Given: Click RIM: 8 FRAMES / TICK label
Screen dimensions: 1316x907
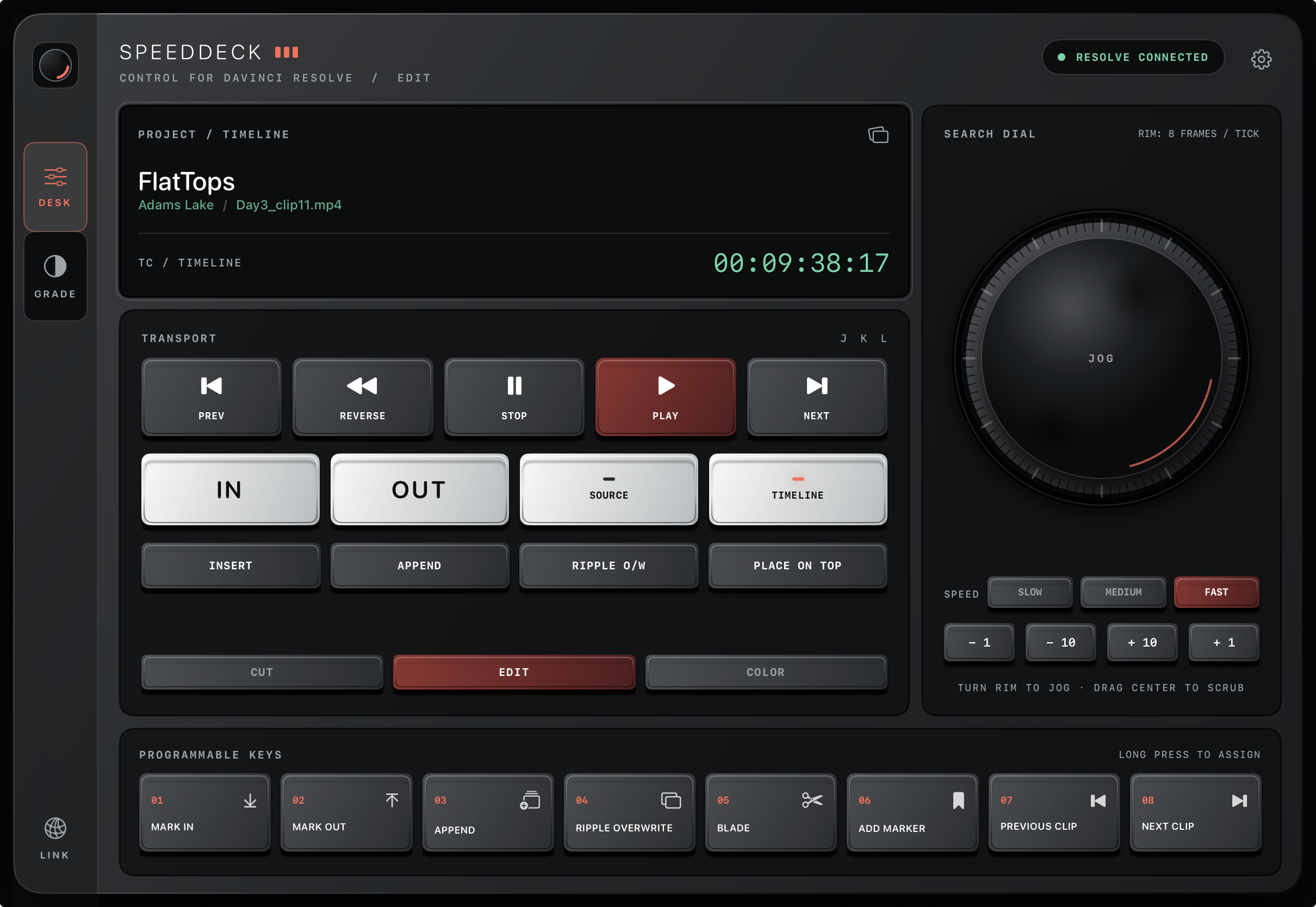Looking at the screenshot, I should click(x=1199, y=134).
